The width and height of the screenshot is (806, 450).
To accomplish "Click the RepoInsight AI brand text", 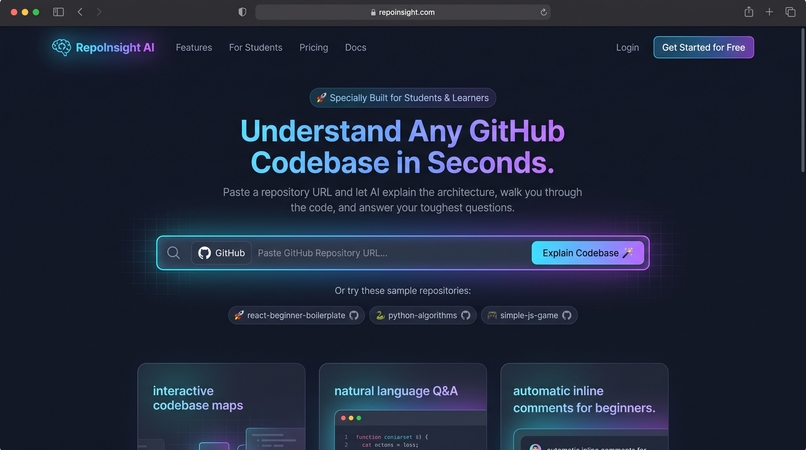I will [115, 47].
